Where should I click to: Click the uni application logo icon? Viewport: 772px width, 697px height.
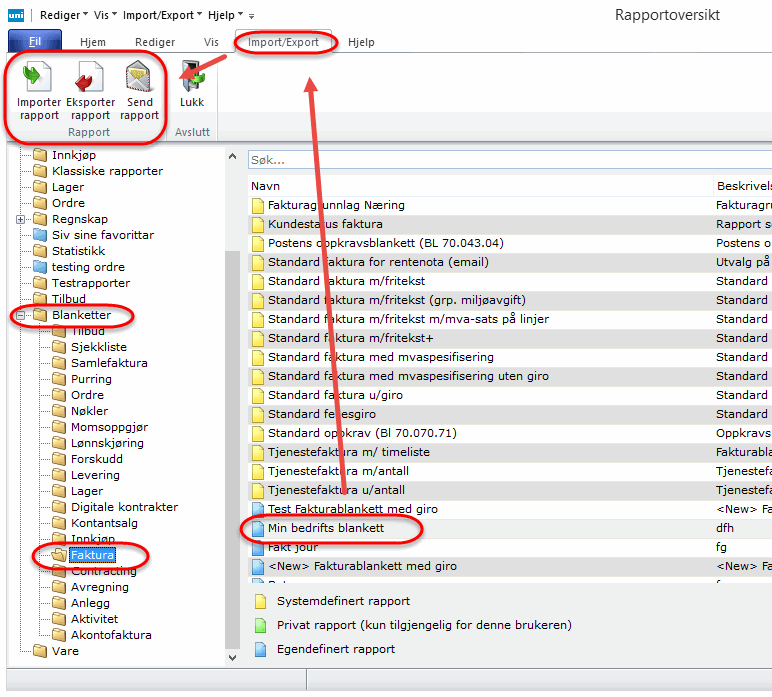coord(16,15)
